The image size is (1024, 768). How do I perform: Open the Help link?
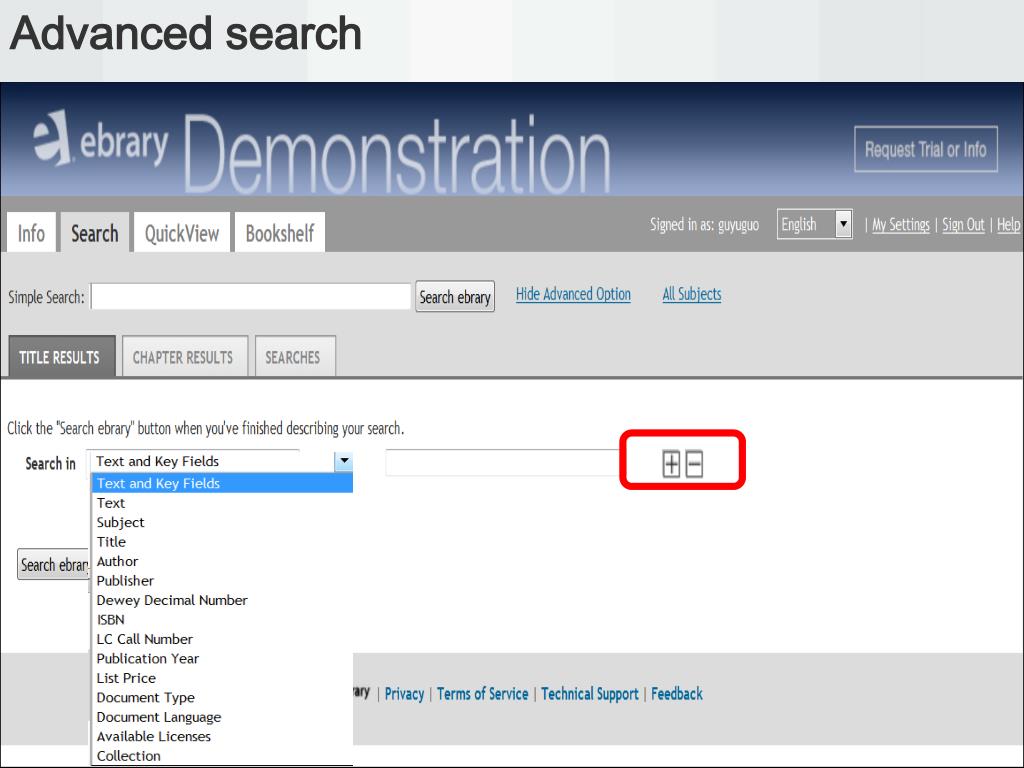coord(1008,225)
